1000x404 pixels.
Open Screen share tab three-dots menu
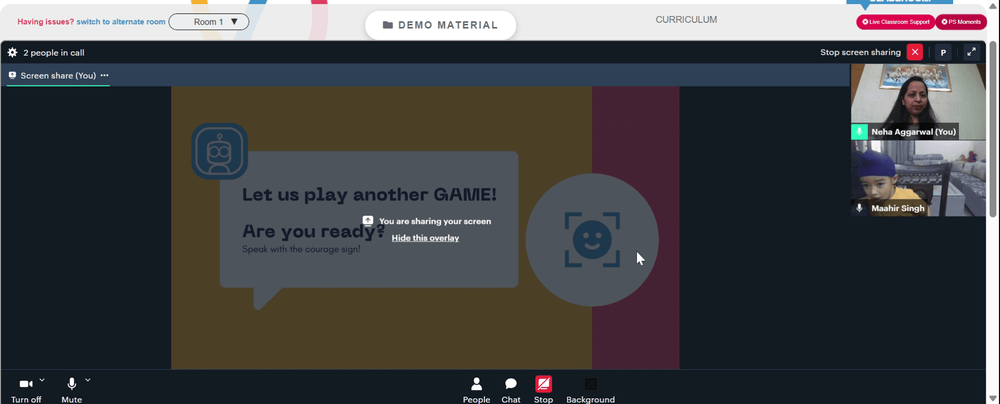(105, 75)
